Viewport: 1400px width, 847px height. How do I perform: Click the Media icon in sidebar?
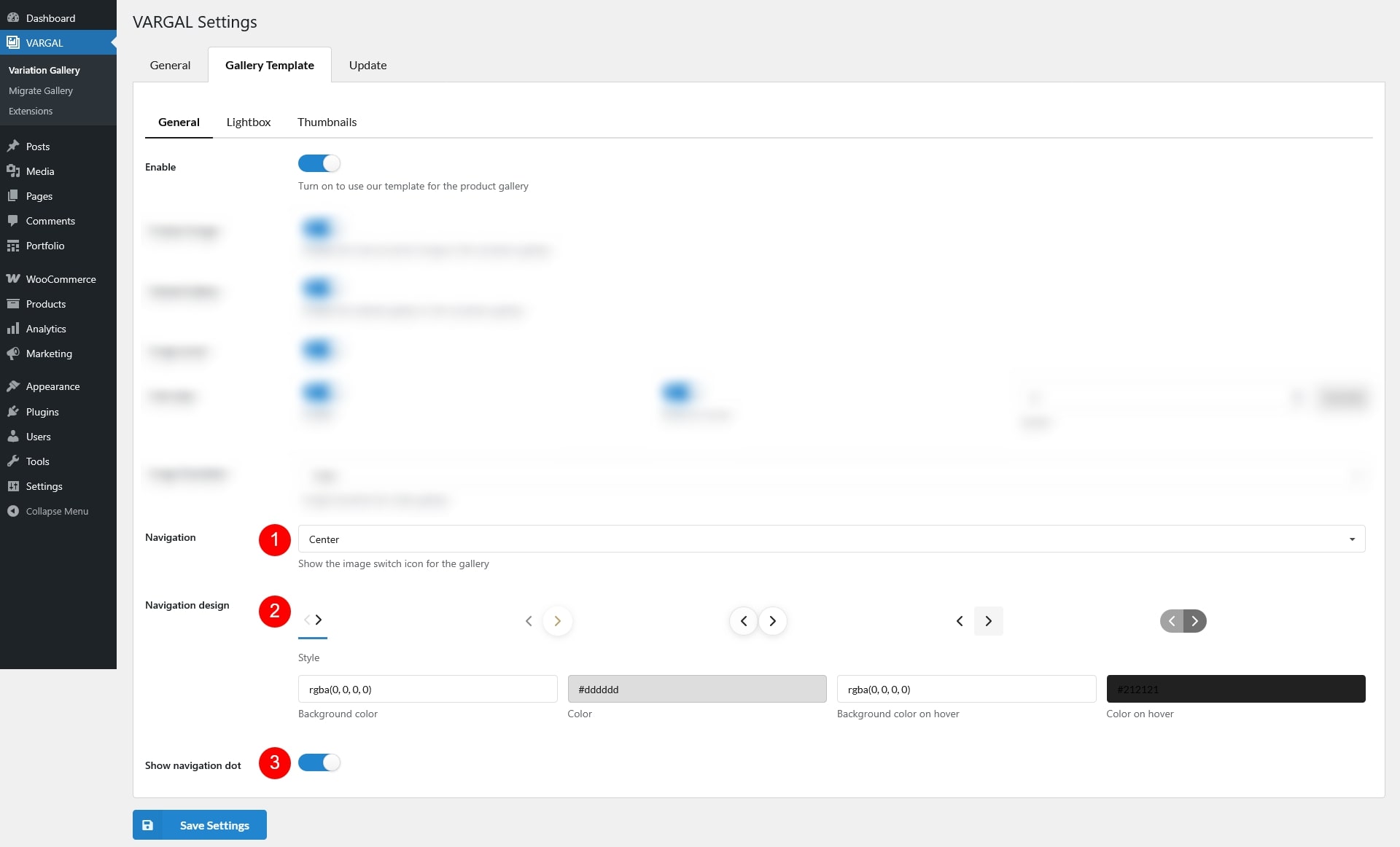tap(13, 171)
